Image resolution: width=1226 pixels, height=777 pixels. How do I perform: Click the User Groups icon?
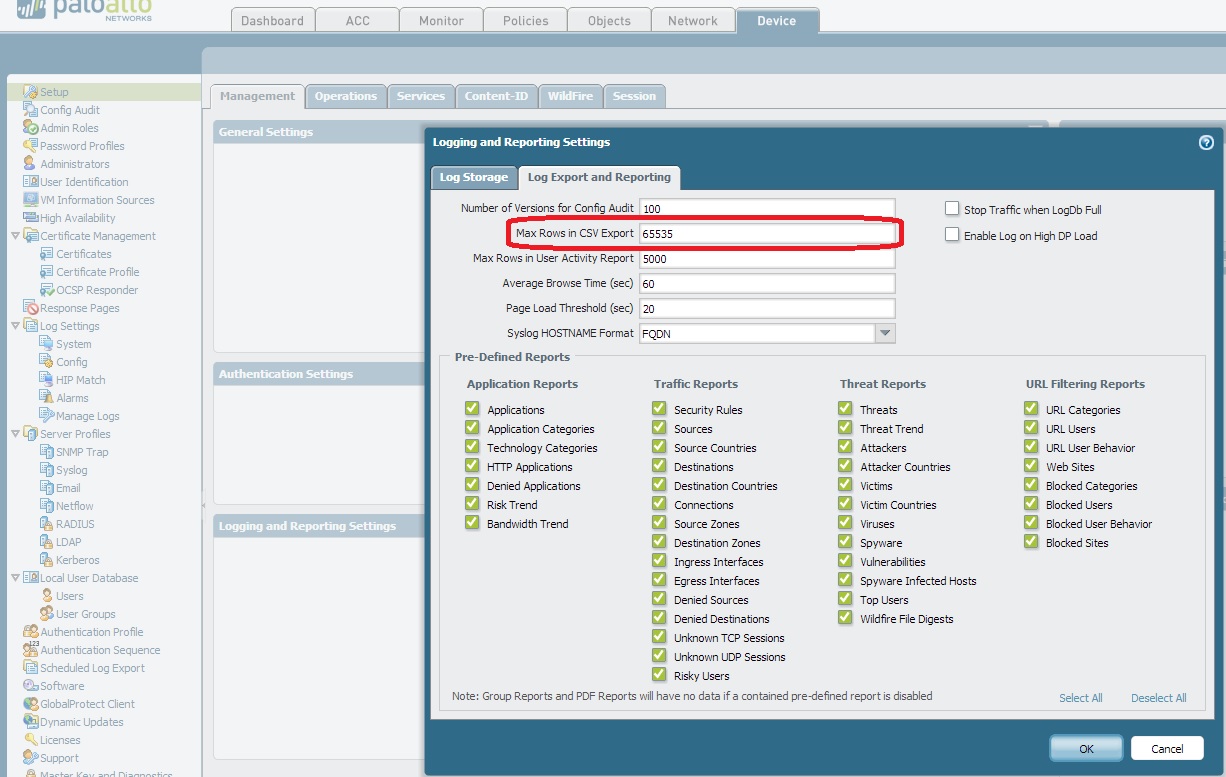click(47, 614)
